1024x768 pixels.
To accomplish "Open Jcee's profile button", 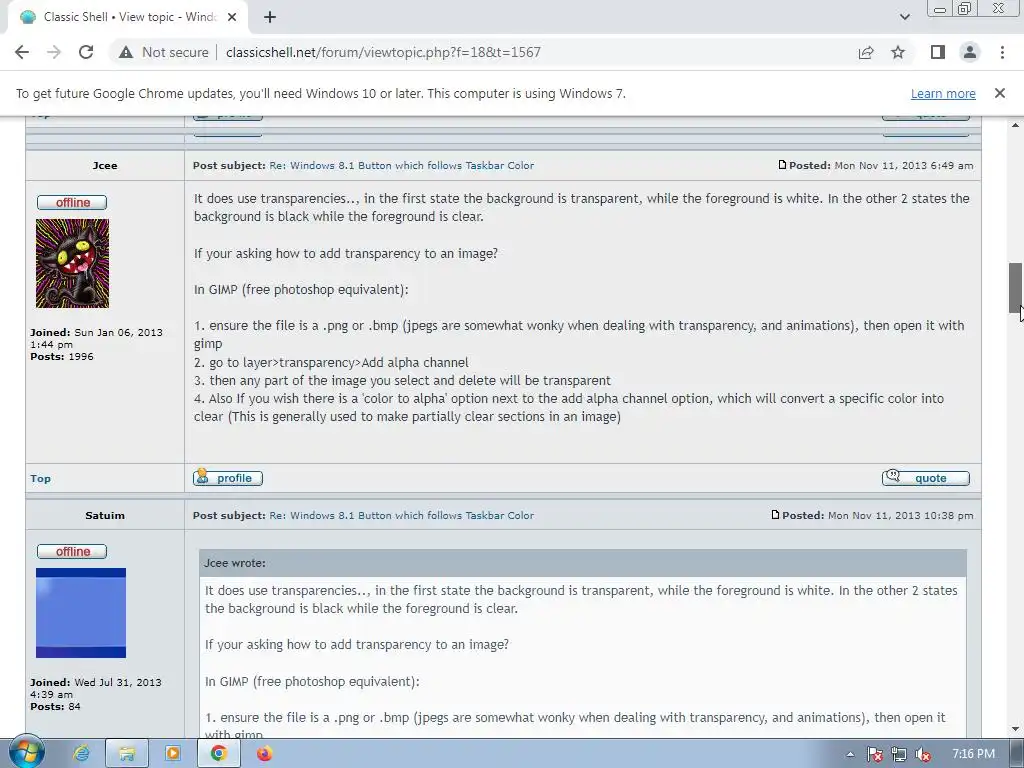I will 228,478.
